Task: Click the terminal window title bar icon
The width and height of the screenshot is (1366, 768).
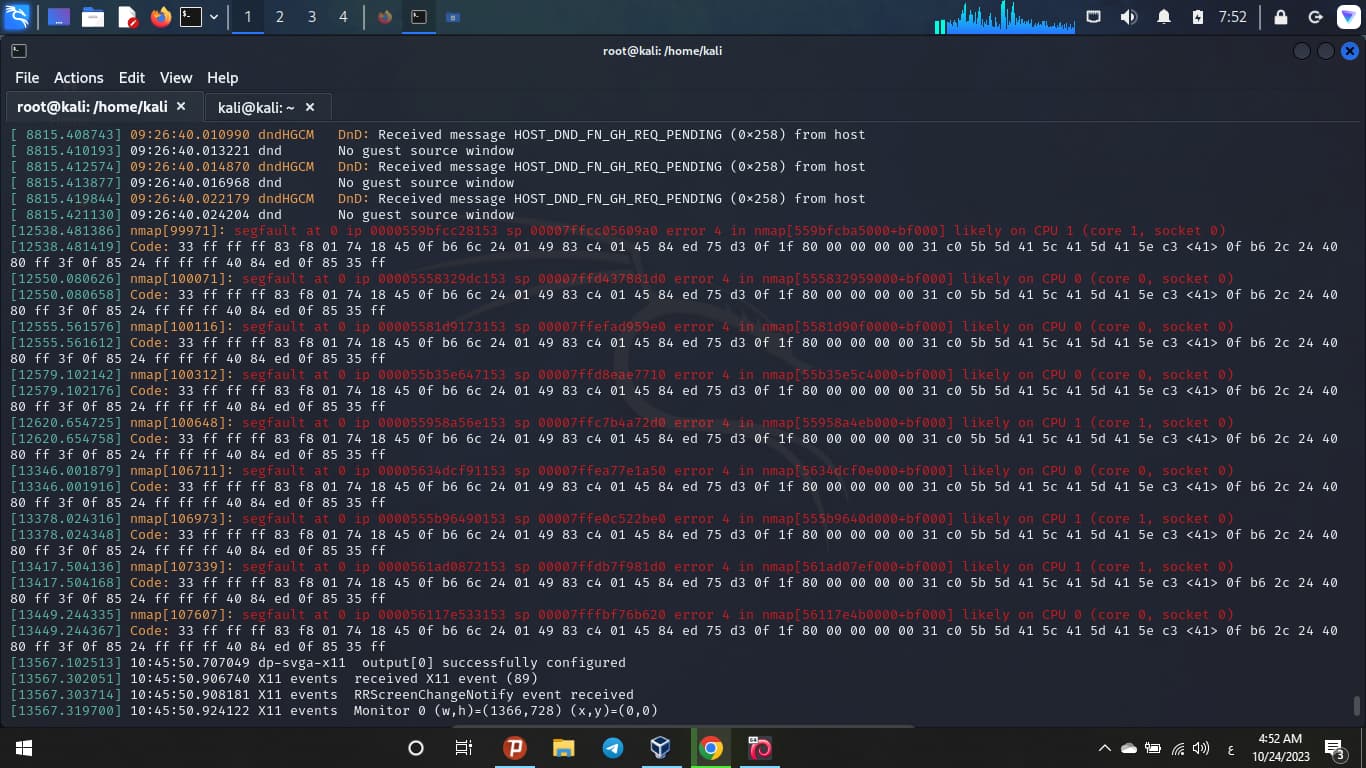Action: point(19,51)
